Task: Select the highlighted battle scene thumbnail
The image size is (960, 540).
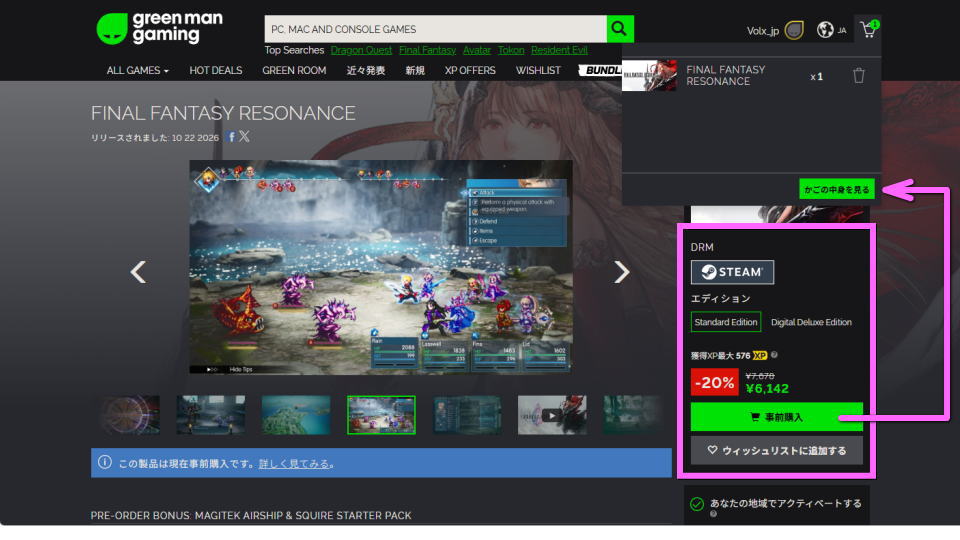Action: [381, 415]
